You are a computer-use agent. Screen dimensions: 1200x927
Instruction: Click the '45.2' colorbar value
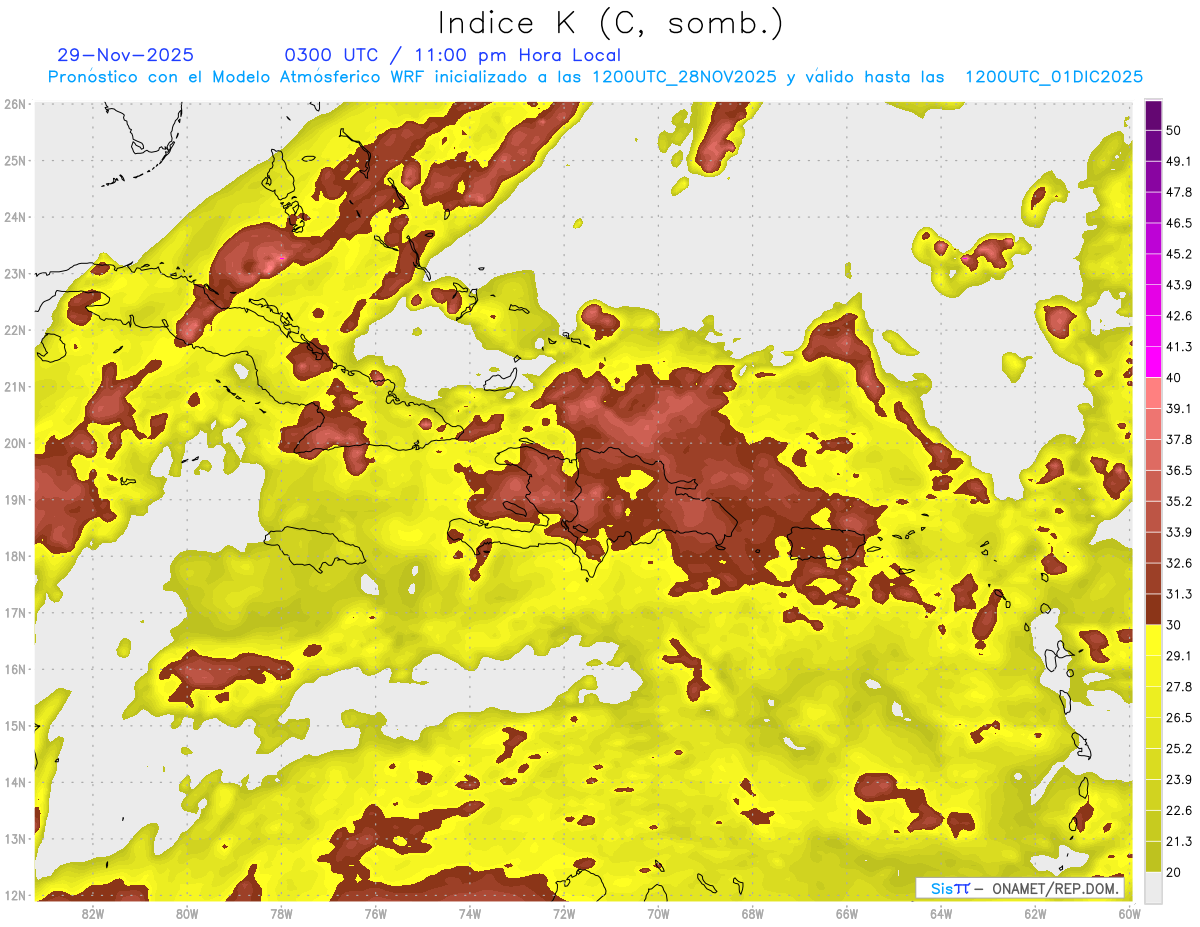click(x=1178, y=254)
